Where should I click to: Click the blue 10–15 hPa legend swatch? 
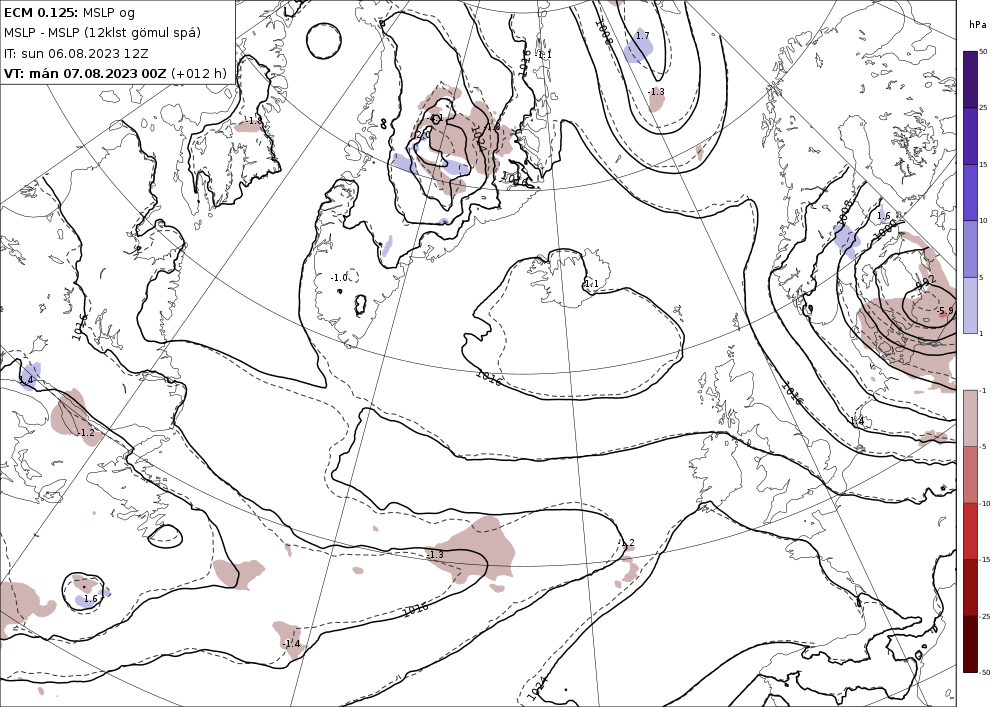970,193
